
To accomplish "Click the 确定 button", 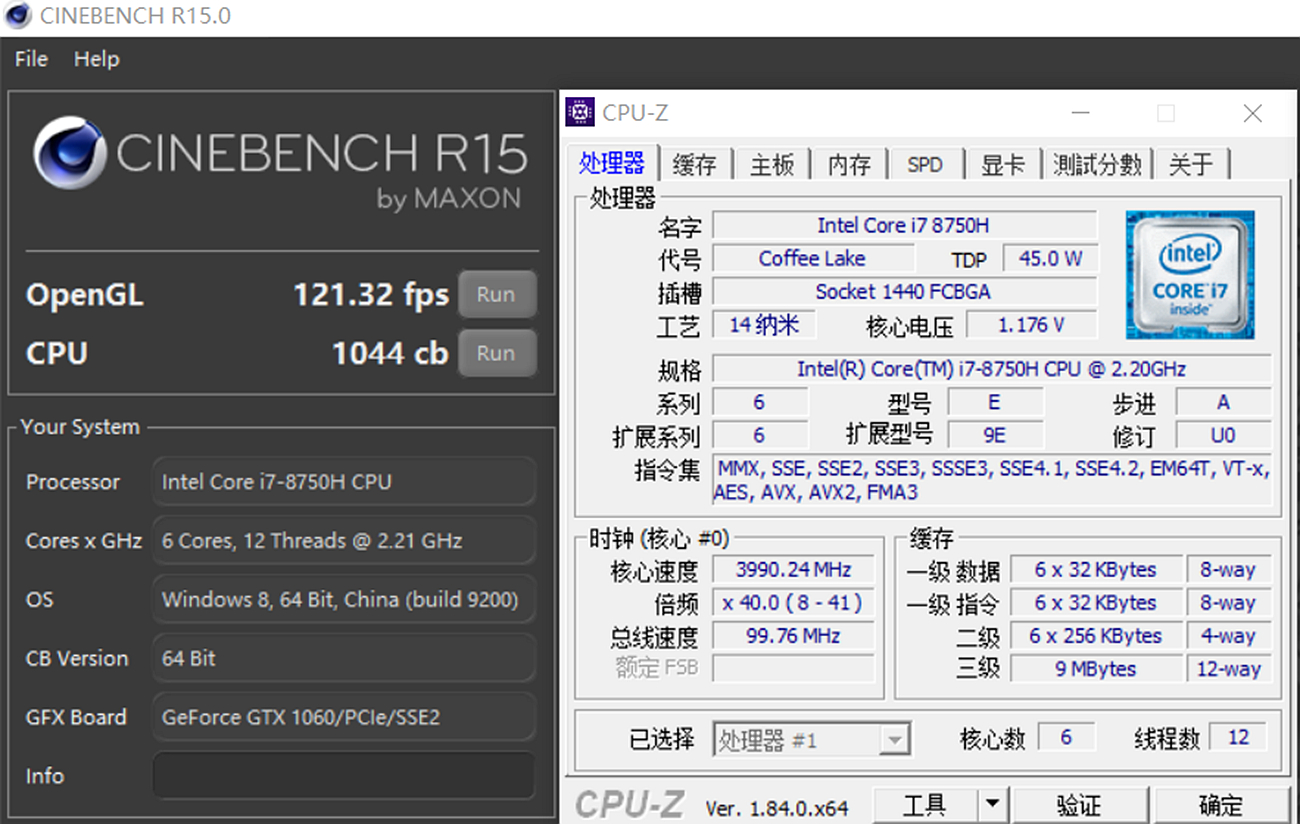I will point(1221,805).
